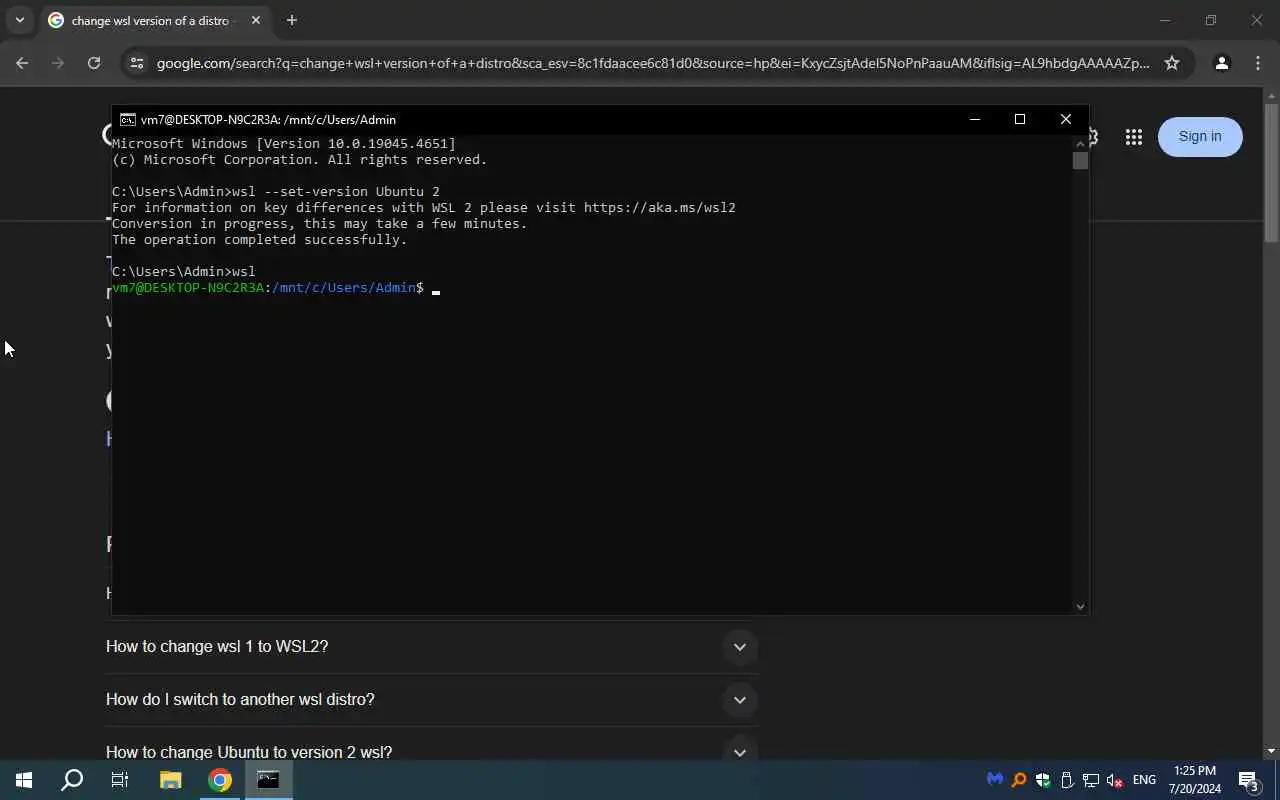This screenshot has height=800, width=1280.
Task: Open Windows Security shield tray icon
Action: point(1043,780)
